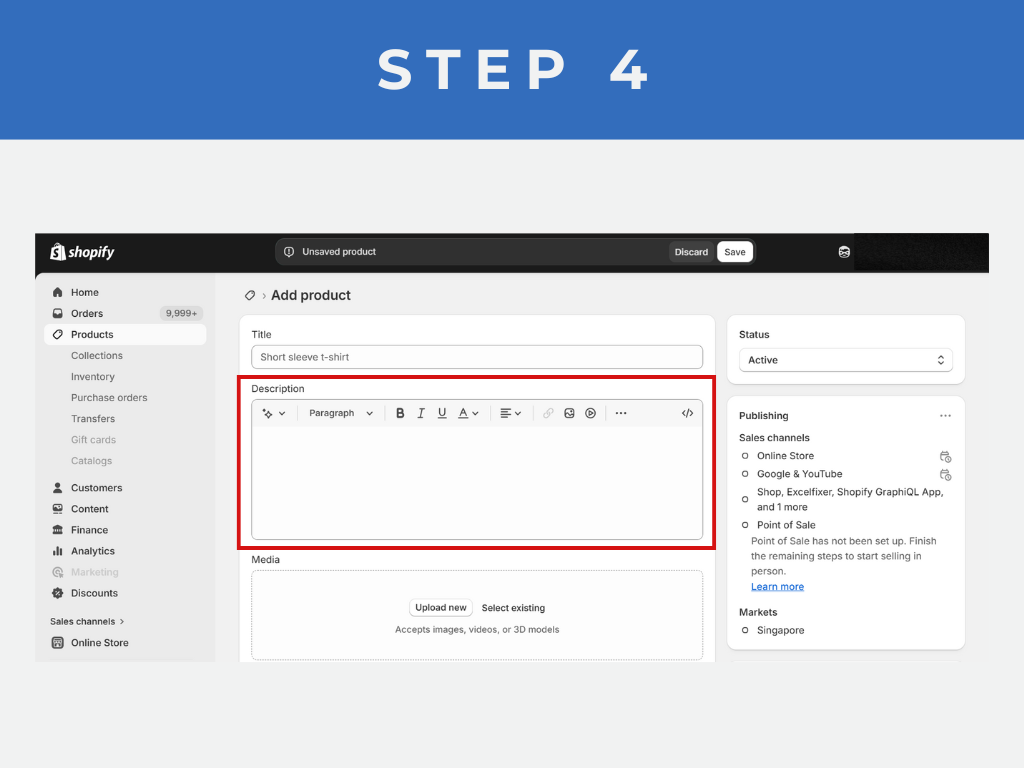The image size is (1024, 768).
Task: Insert a video into the description
Action: (x=590, y=413)
